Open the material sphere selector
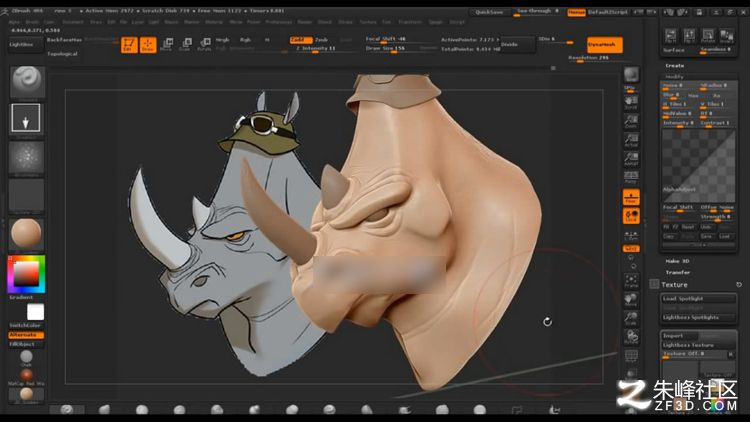The image size is (750, 422). tap(26, 233)
